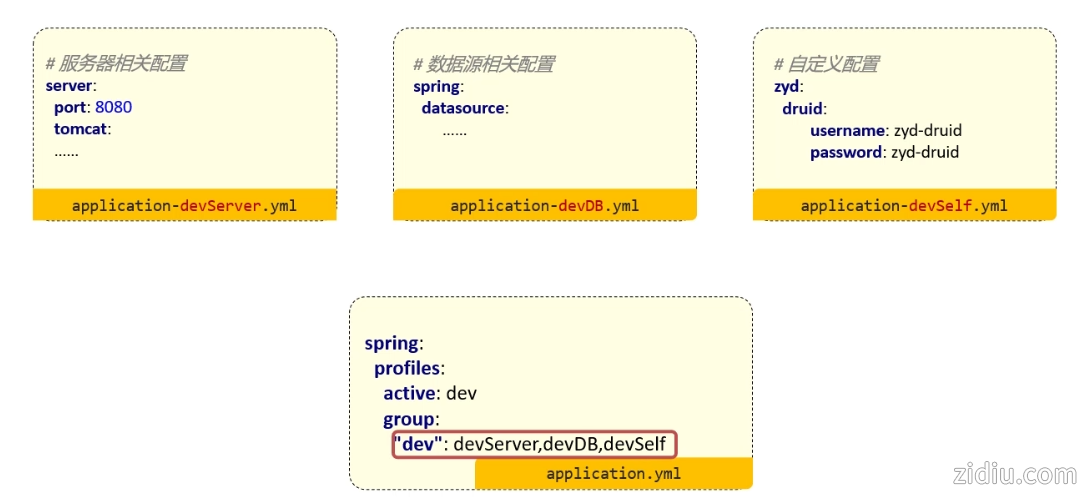The image size is (1086, 497).
Task: Select the 数据源相关配置 comment line
Action: (x=484, y=64)
